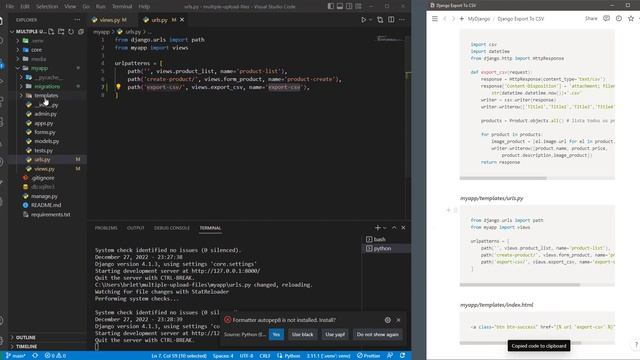Toggle the primary sidebar layout icon
The height and width of the screenshot is (360, 640).
pyautogui.click(x=331, y=6)
